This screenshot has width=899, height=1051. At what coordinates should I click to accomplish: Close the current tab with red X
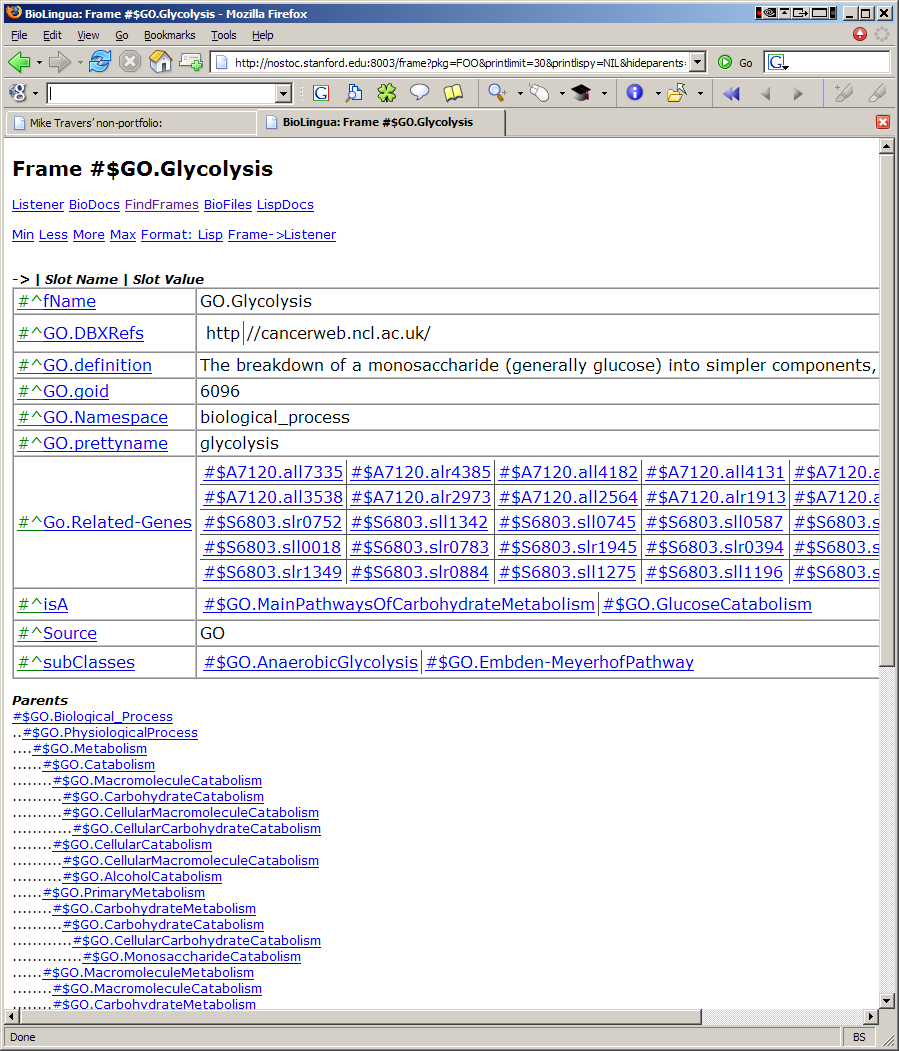click(x=883, y=122)
